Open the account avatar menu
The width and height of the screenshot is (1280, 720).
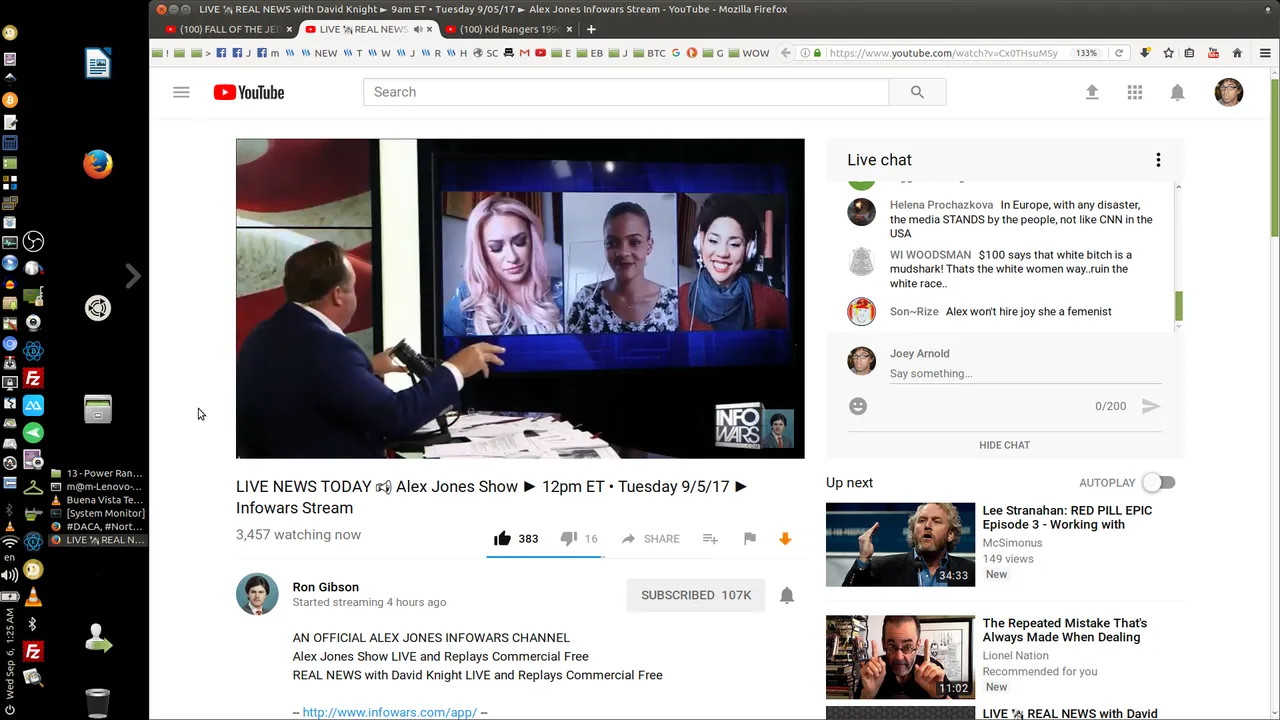click(1228, 92)
